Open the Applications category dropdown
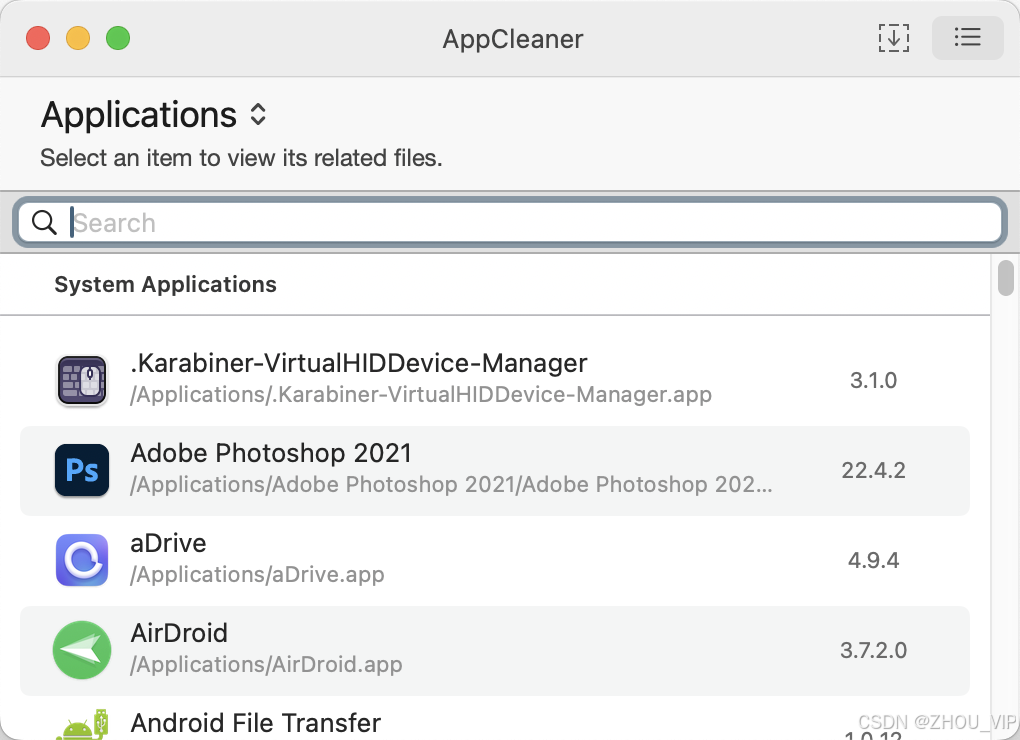The image size is (1020, 740). point(258,115)
